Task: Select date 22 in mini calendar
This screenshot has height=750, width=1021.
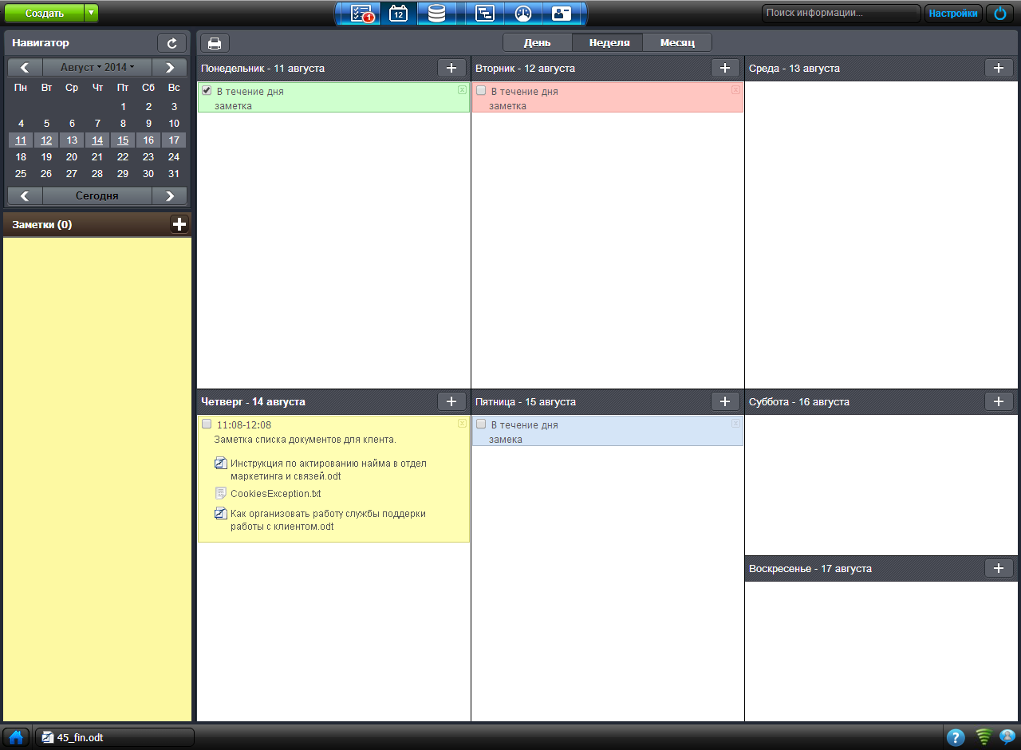Action: [x=122, y=157]
